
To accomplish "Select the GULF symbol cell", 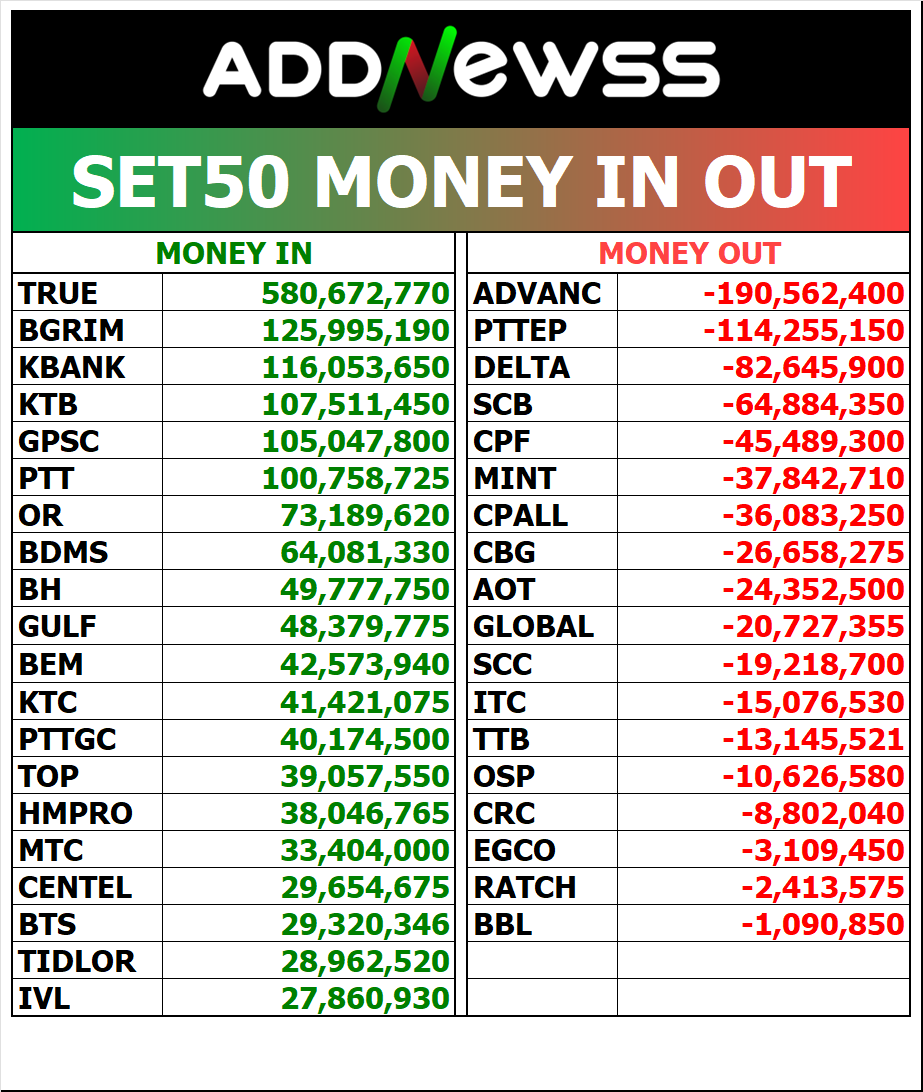I will pos(58,627).
